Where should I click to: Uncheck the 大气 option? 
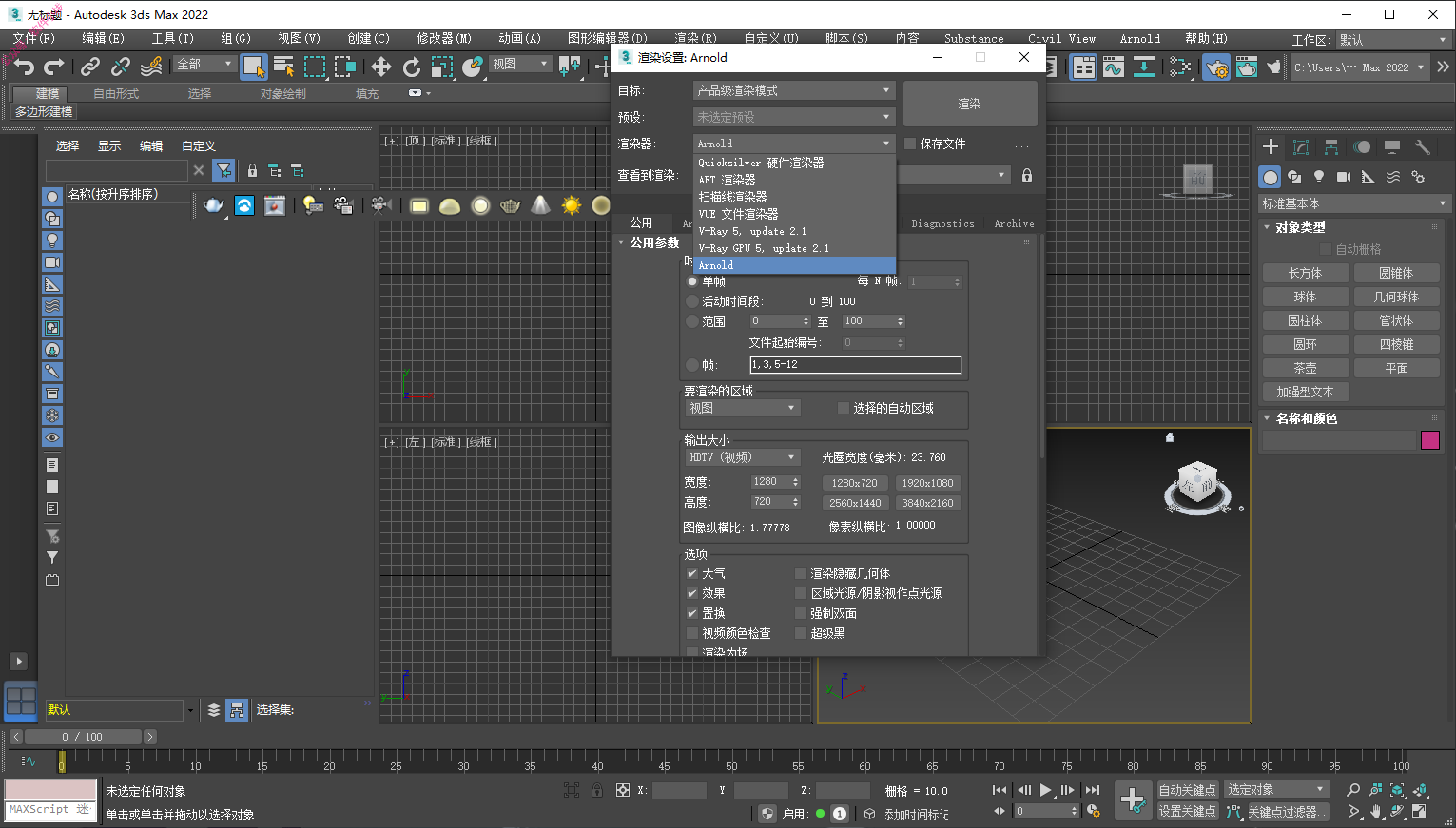pyautogui.click(x=692, y=573)
